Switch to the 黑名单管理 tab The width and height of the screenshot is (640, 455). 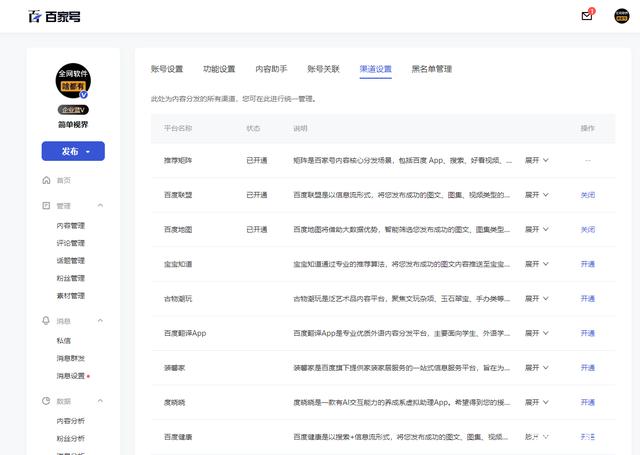[432, 69]
